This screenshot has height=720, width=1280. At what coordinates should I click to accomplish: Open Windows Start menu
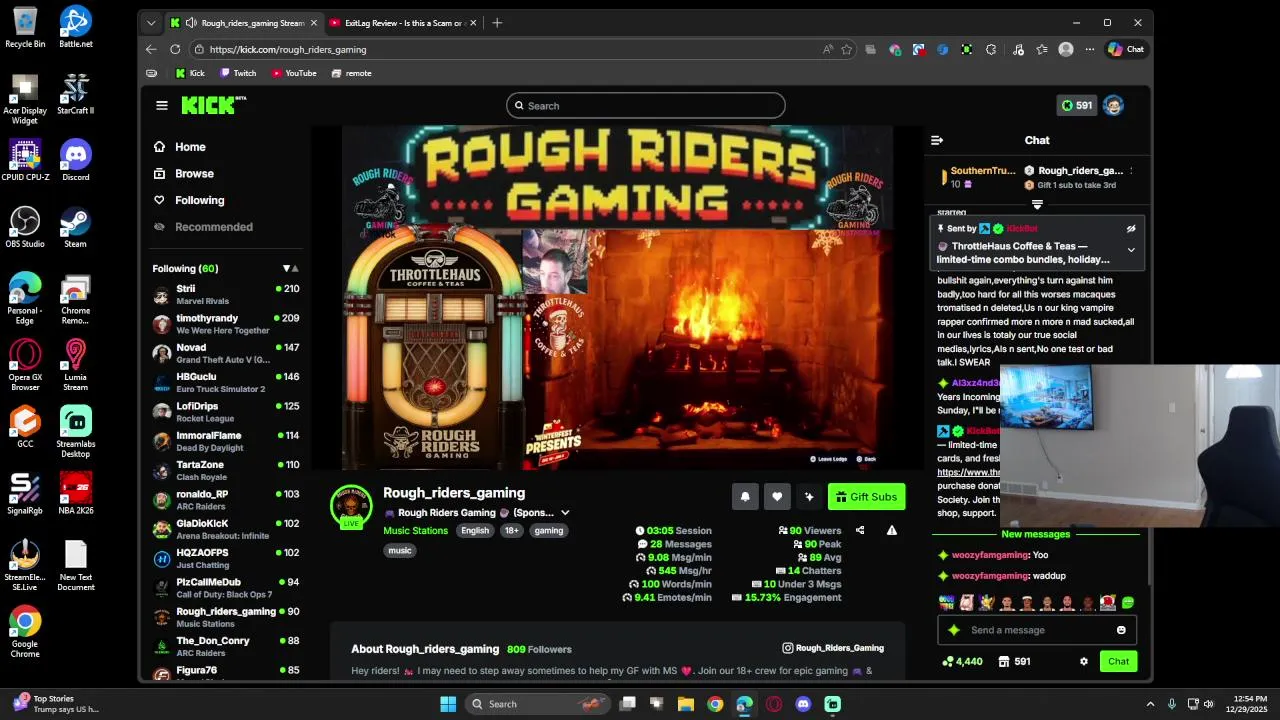click(x=448, y=704)
